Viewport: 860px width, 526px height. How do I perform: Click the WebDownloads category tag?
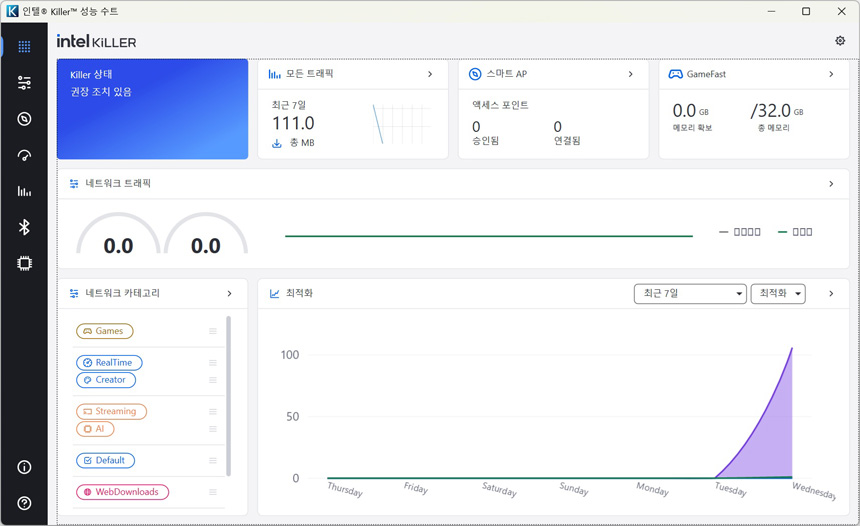pos(123,492)
